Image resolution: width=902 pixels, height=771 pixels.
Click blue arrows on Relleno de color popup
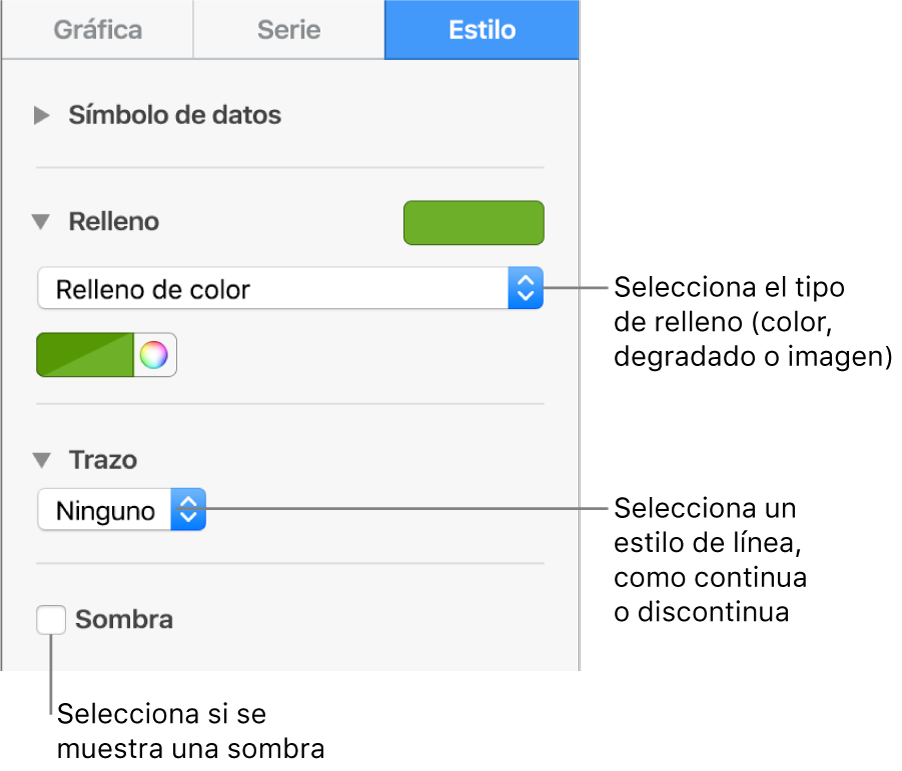click(526, 289)
